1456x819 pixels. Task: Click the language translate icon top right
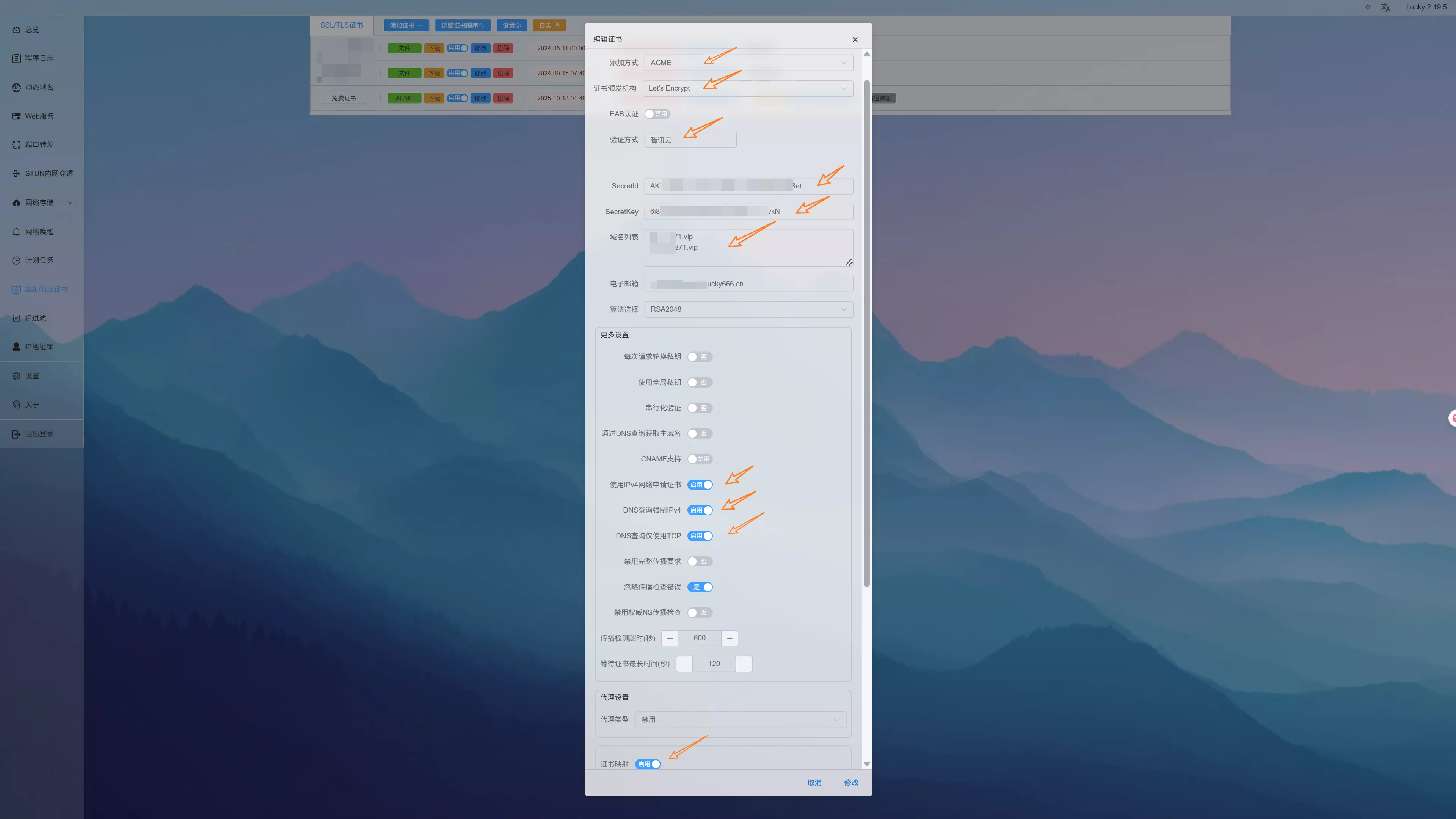[1385, 7]
